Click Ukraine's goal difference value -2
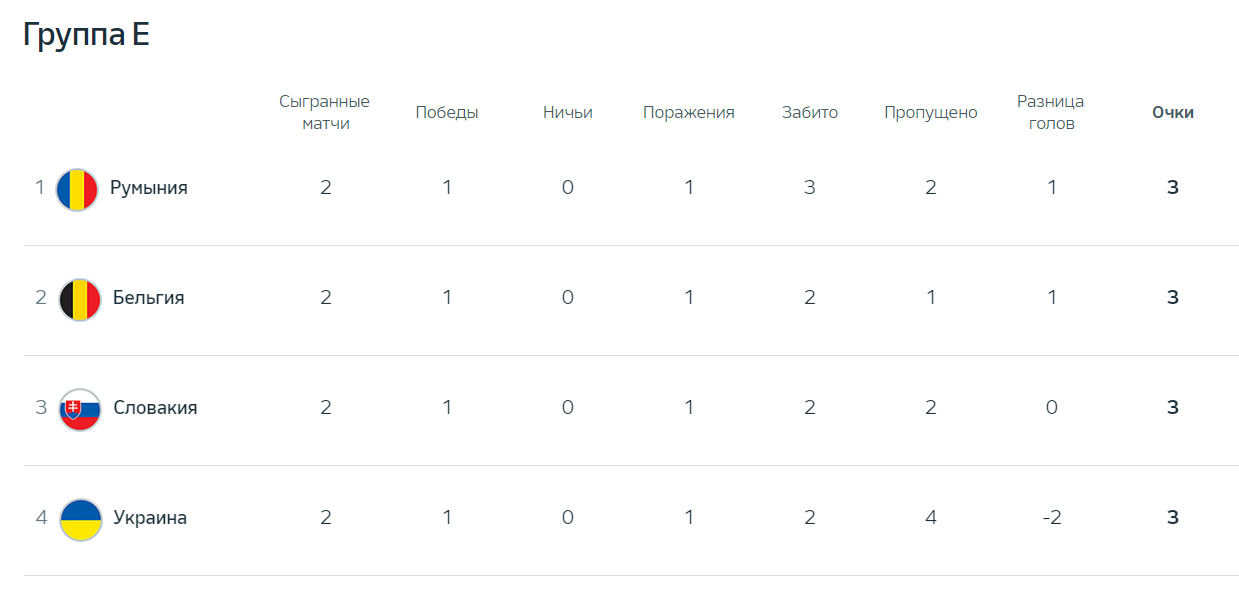This screenshot has width=1239, height=615. coord(1051,518)
